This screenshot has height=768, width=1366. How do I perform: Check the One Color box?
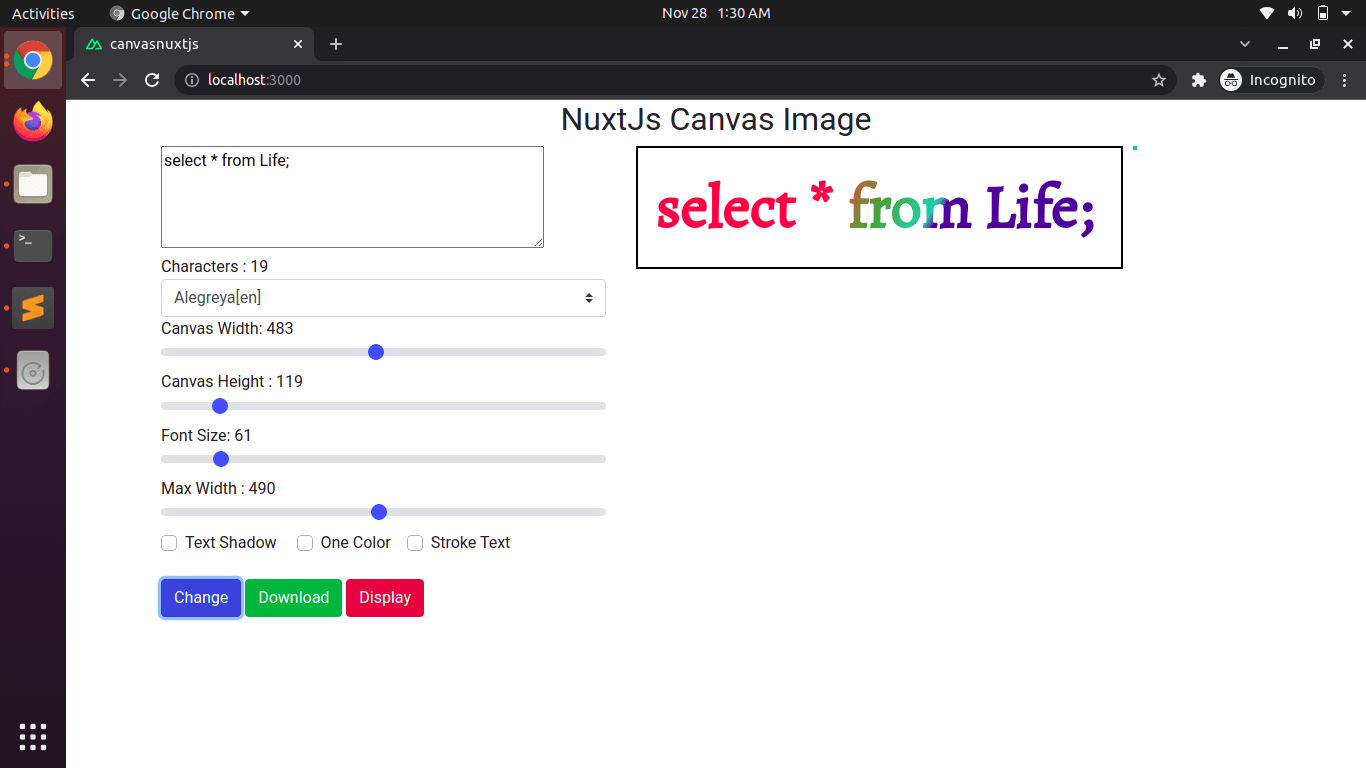coord(305,543)
